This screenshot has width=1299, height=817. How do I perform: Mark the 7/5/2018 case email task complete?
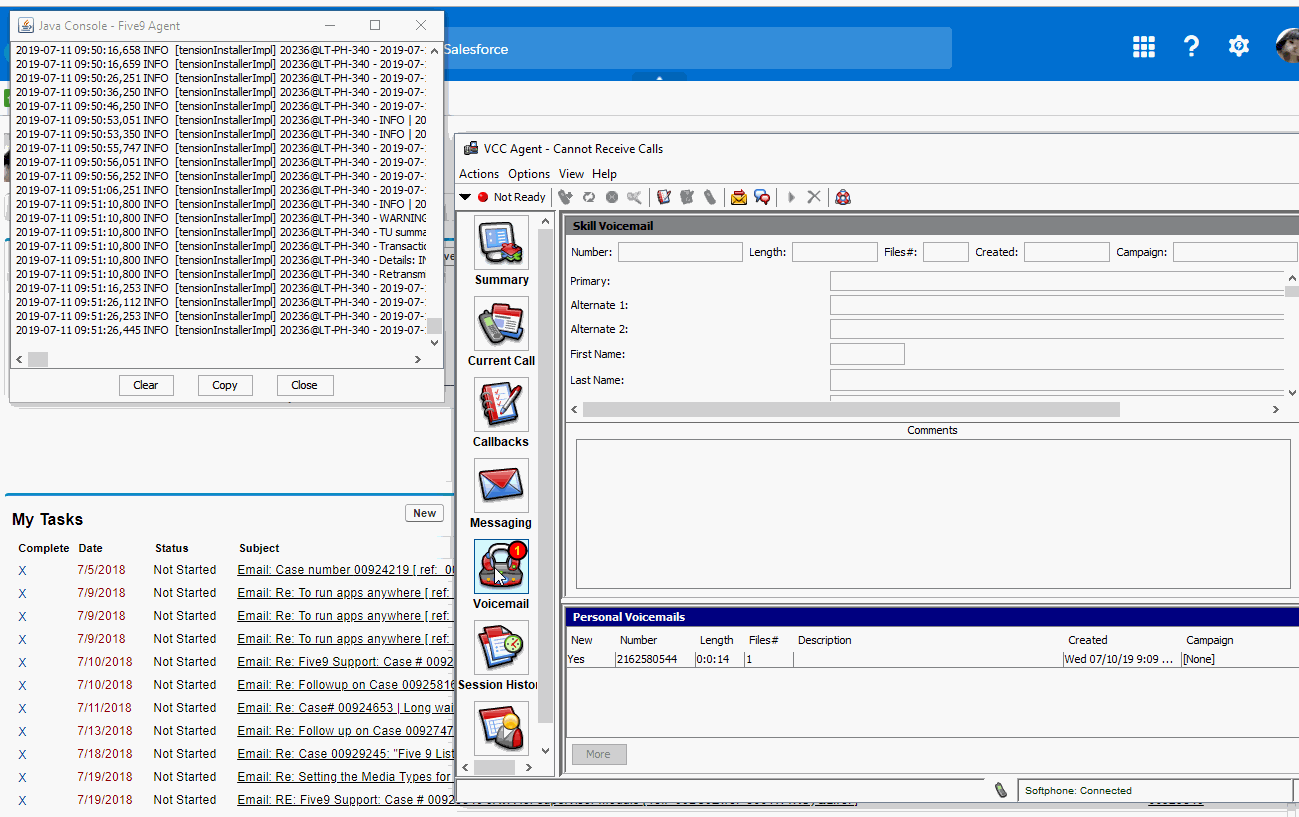click(23, 569)
